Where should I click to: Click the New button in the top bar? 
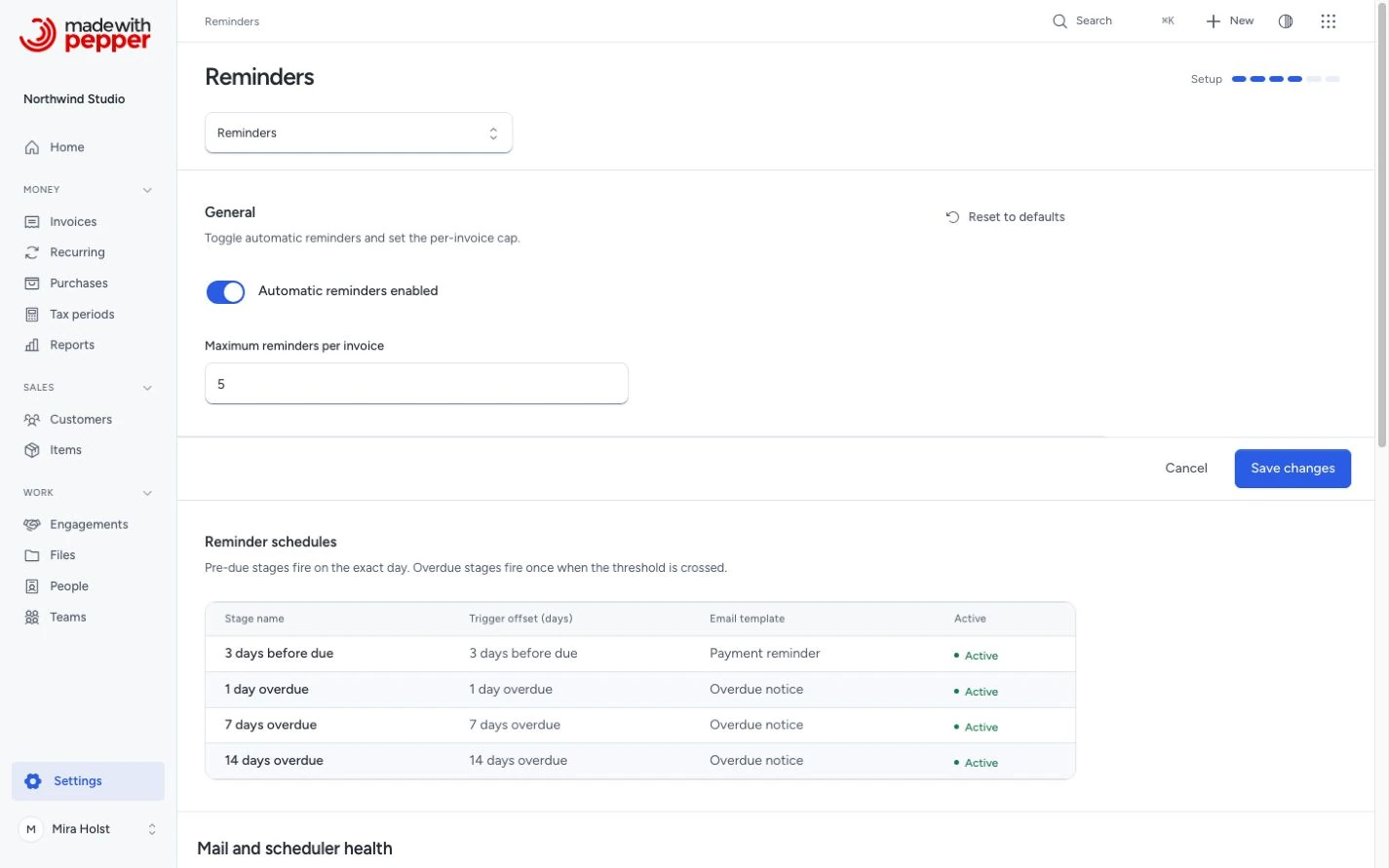click(1230, 21)
